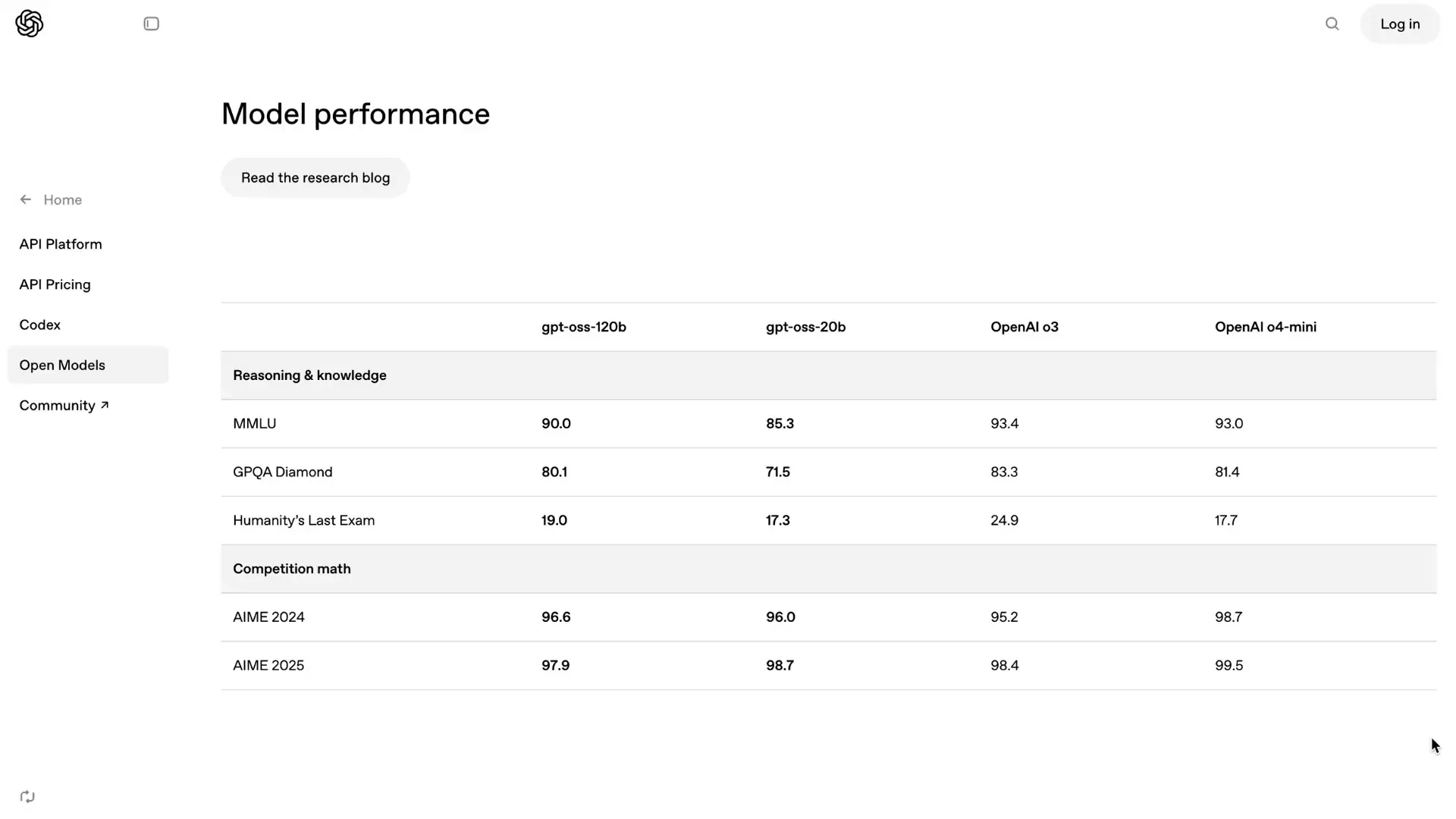Click Humanity's Last Exam value 17.3

[x=778, y=520]
